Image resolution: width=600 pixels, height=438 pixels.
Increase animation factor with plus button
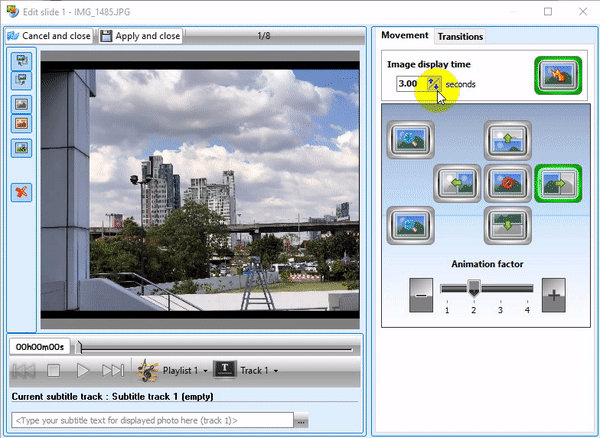(553, 295)
